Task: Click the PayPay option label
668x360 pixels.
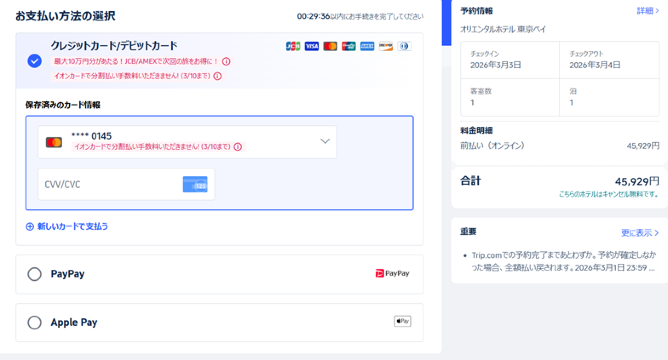Action: point(67,274)
